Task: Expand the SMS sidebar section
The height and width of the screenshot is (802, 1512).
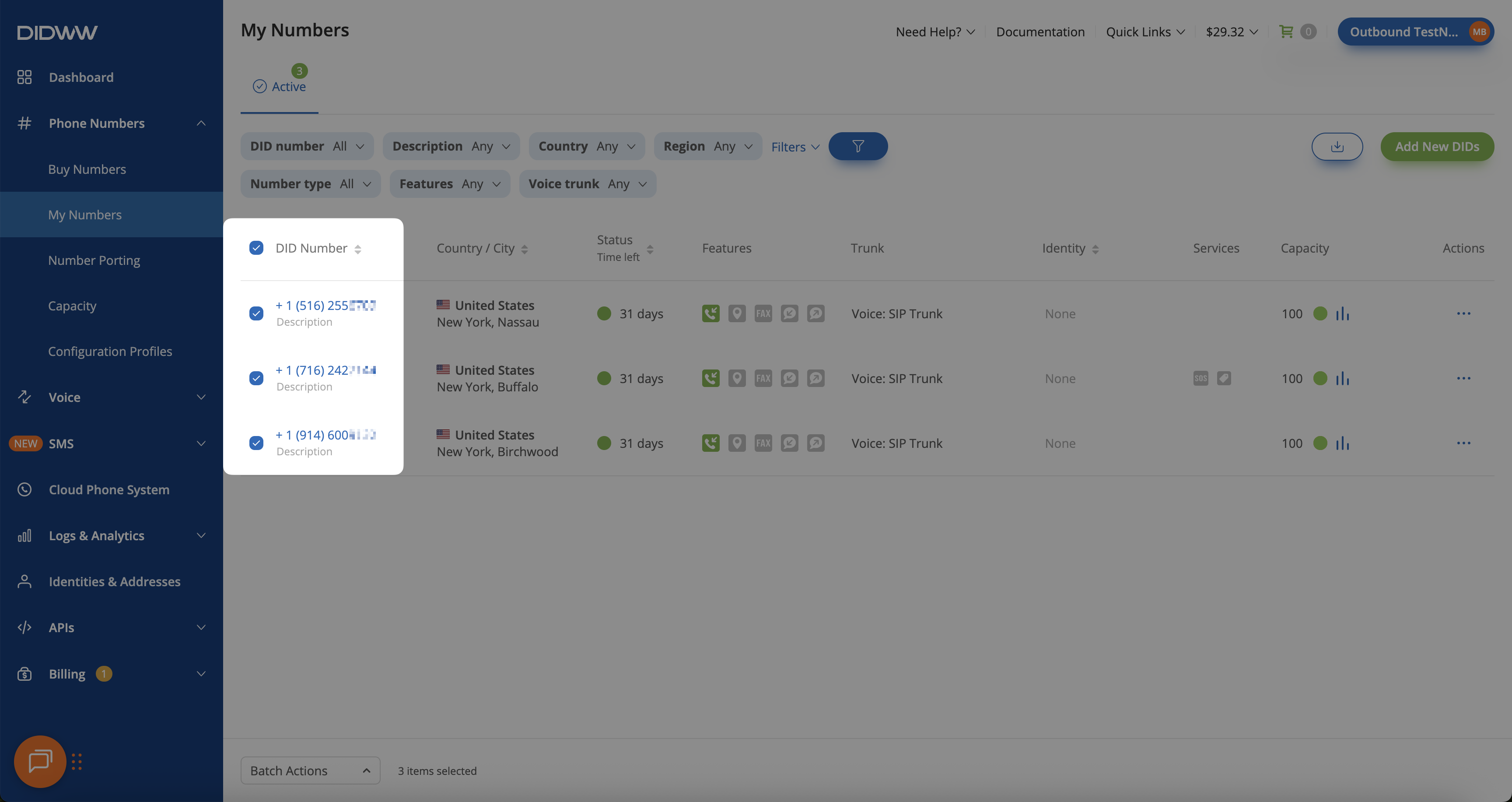Action: pyautogui.click(x=112, y=443)
